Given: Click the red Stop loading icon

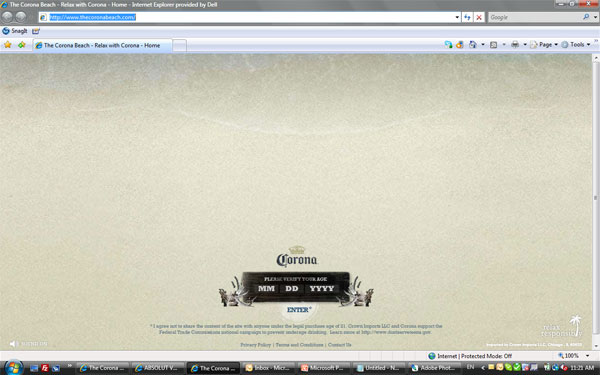Looking at the screenshot, I should [x=479, y=17].
